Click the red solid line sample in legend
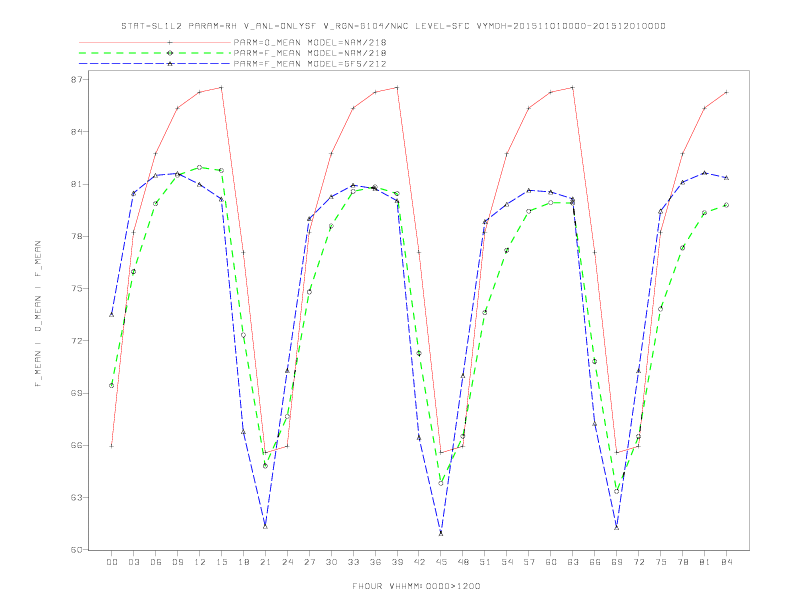 (x=155, y=42)
